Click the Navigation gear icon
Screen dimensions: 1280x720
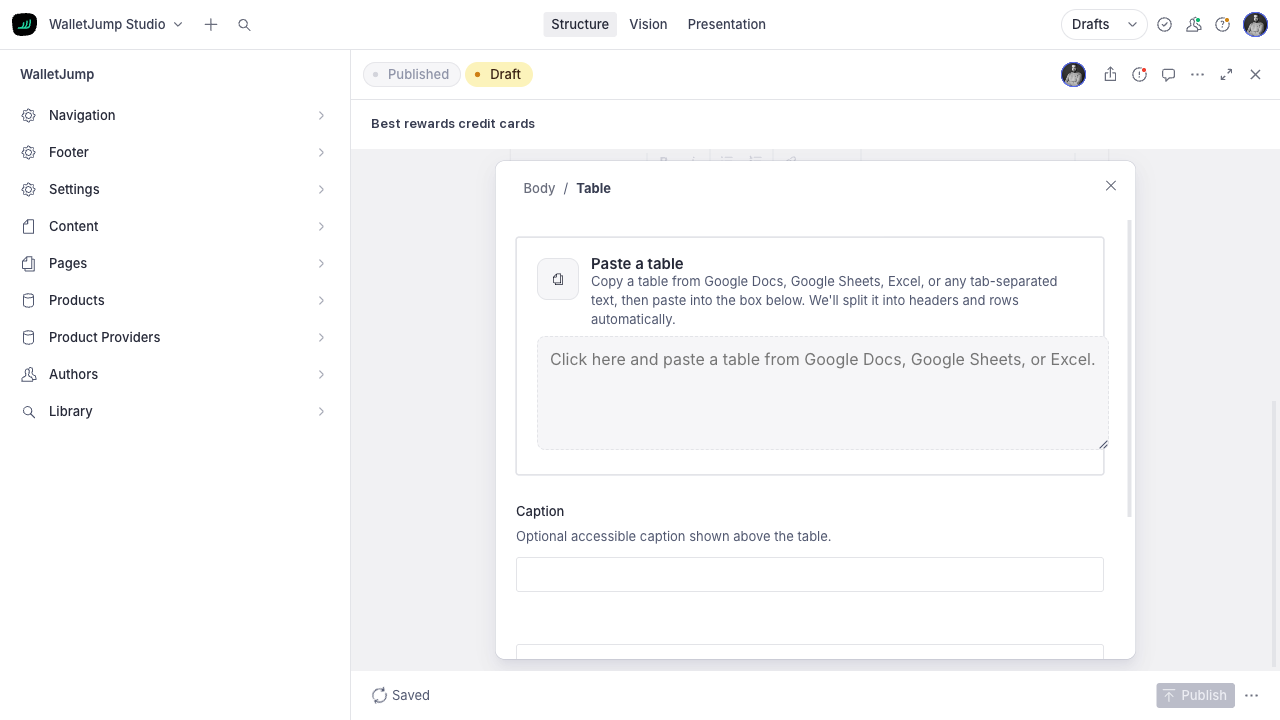click(x=29, y=115)
